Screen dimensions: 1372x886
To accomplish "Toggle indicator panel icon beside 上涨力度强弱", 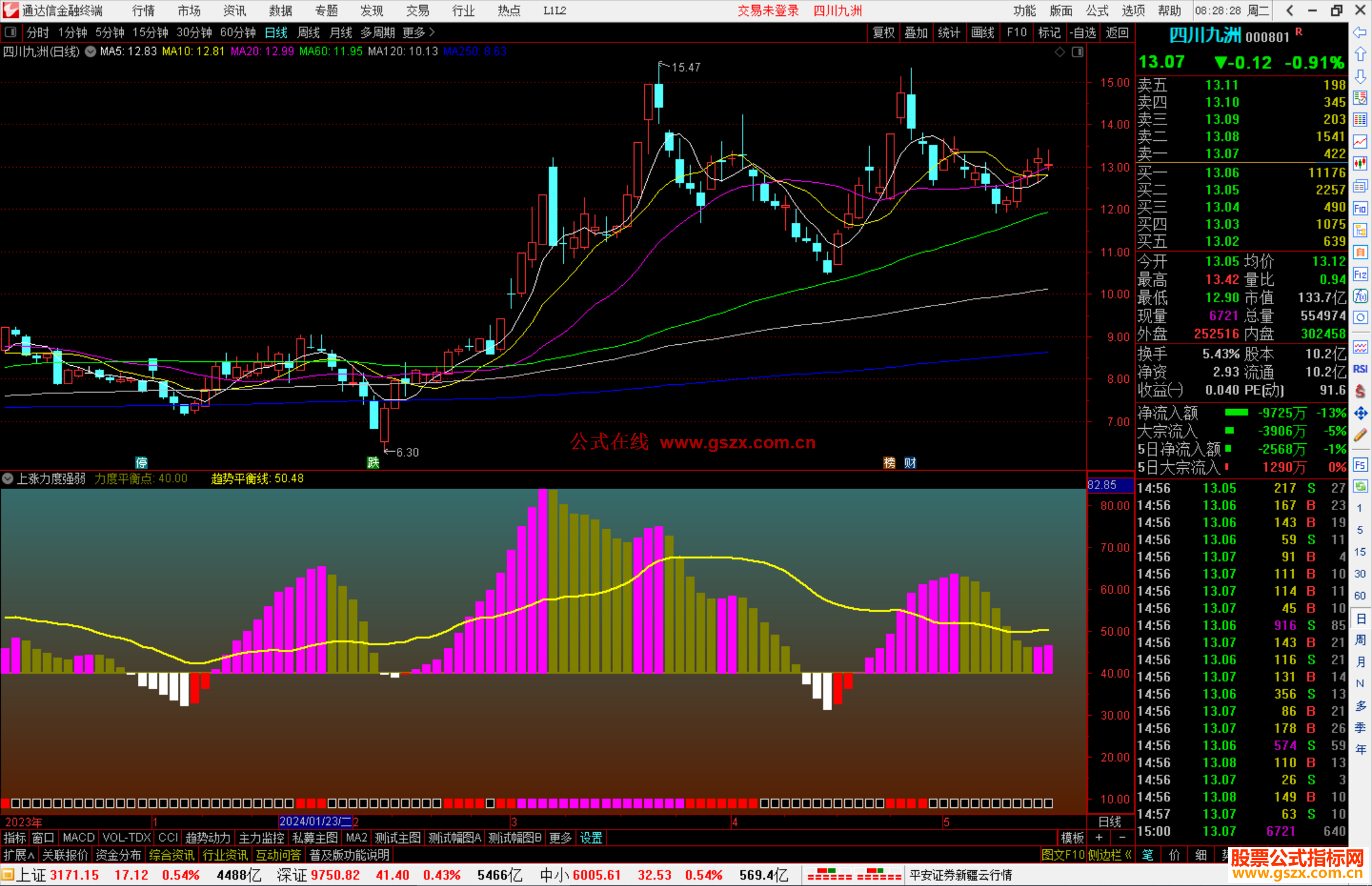I will pyautogui.click(x=8, y=478).
